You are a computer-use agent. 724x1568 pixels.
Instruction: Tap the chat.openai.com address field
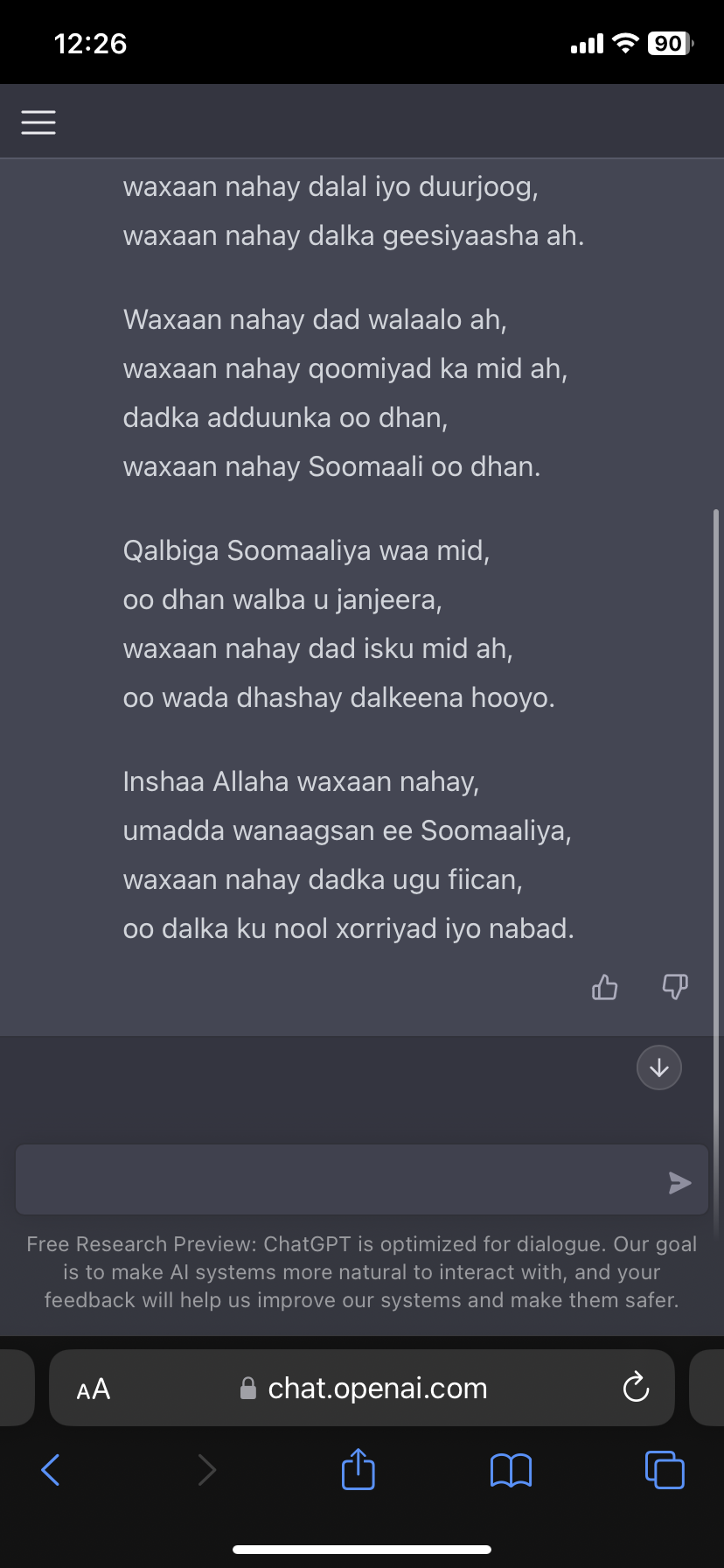point(376,1389)
